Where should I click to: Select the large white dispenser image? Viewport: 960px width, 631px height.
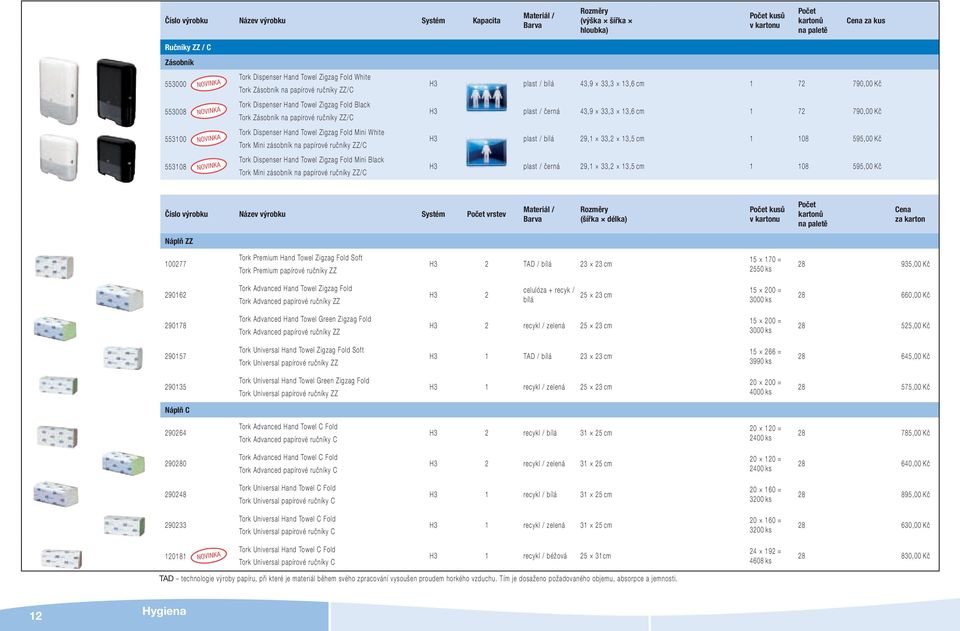(x=59, y=91)
